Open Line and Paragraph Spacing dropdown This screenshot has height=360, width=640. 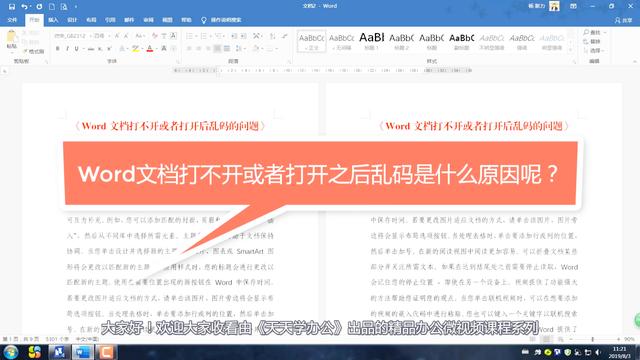[x=240, y=49]
